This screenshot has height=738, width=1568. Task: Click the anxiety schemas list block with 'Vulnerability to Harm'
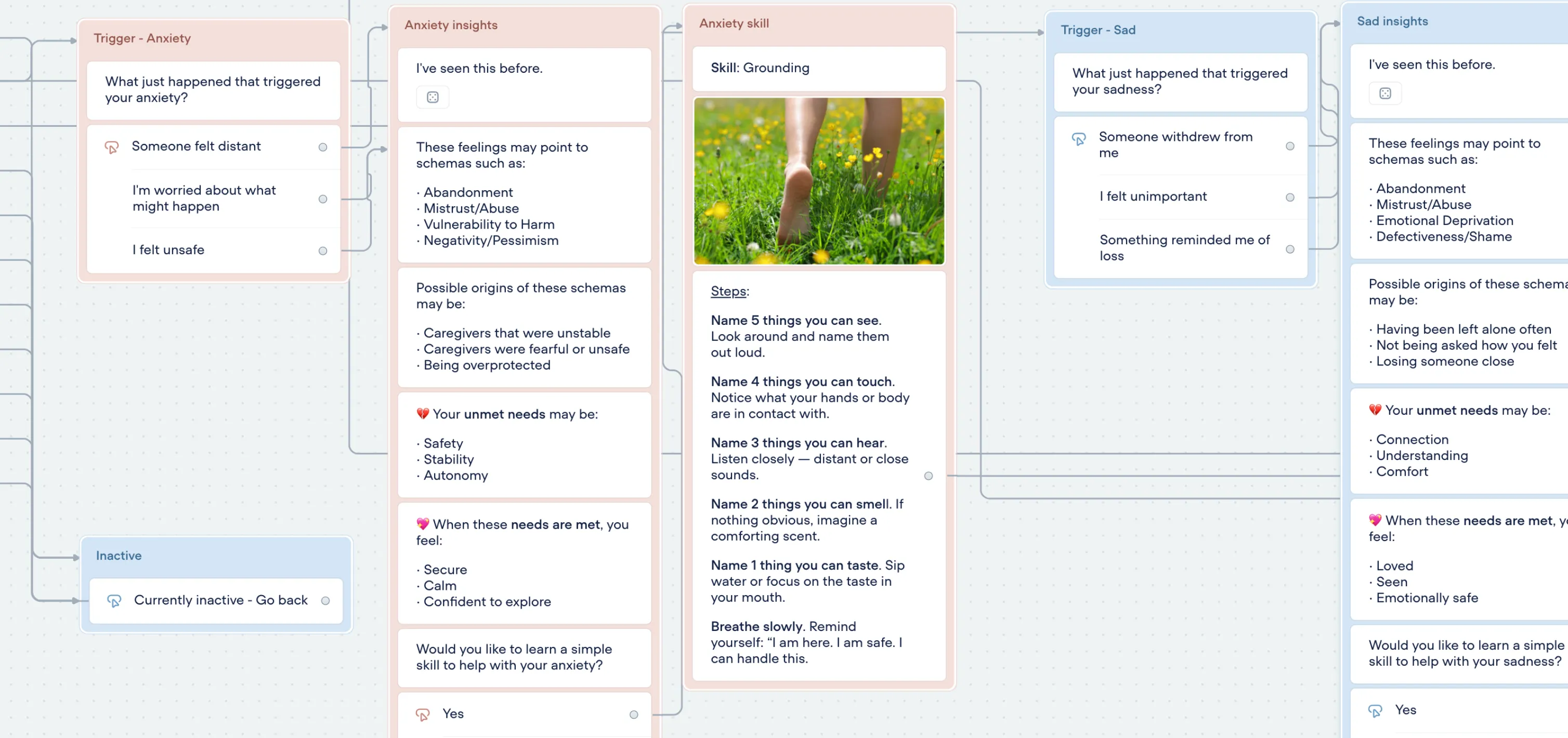524,194
